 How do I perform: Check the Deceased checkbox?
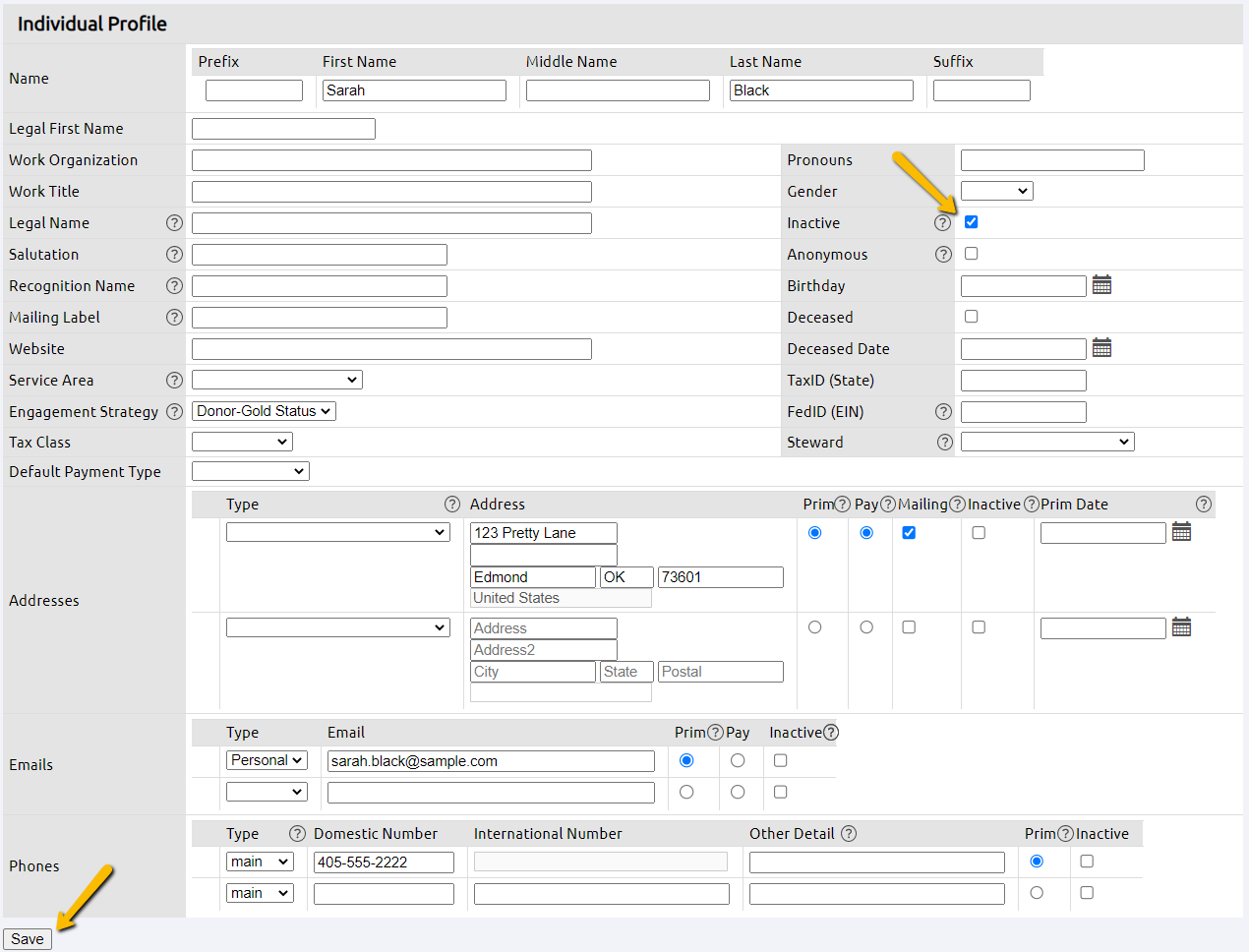pos(971,316)
